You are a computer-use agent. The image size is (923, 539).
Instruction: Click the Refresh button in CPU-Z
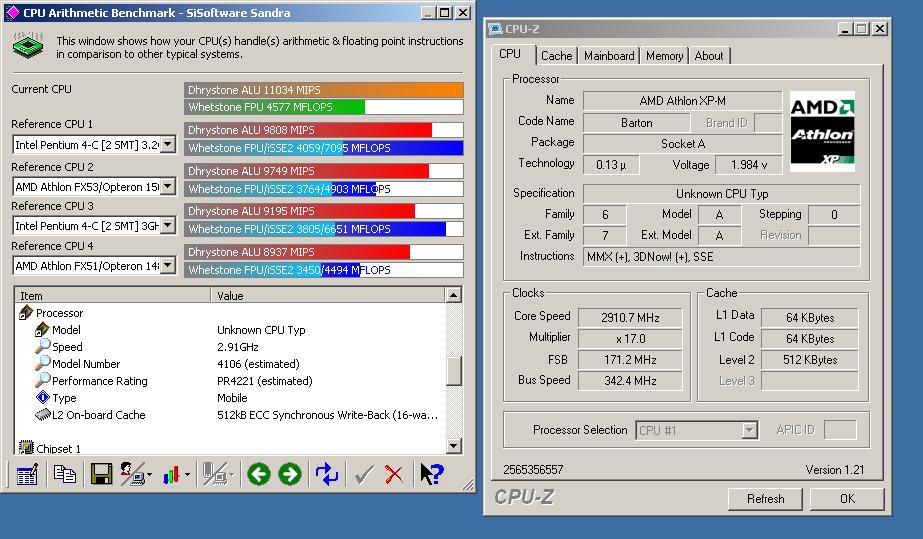(765, 499)
